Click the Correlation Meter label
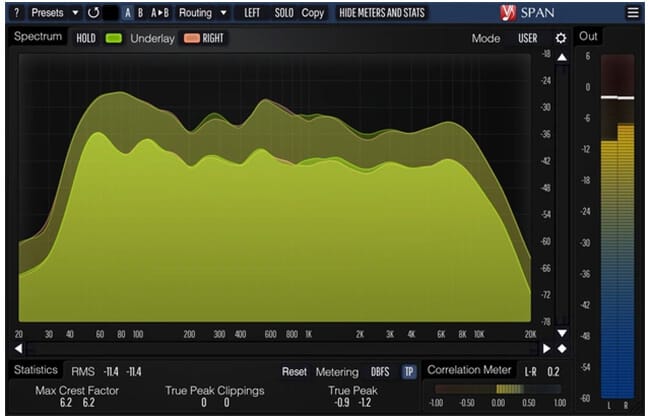Image resolution: width=650 pixels, height=418 pixels. click(x=469, y=370)
